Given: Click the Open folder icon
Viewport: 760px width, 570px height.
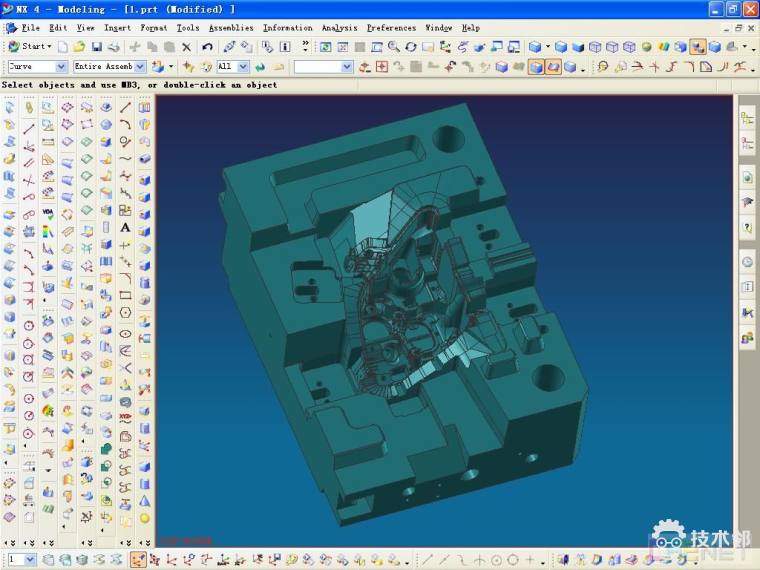Looking at the screenshot, I should point(79,47).
